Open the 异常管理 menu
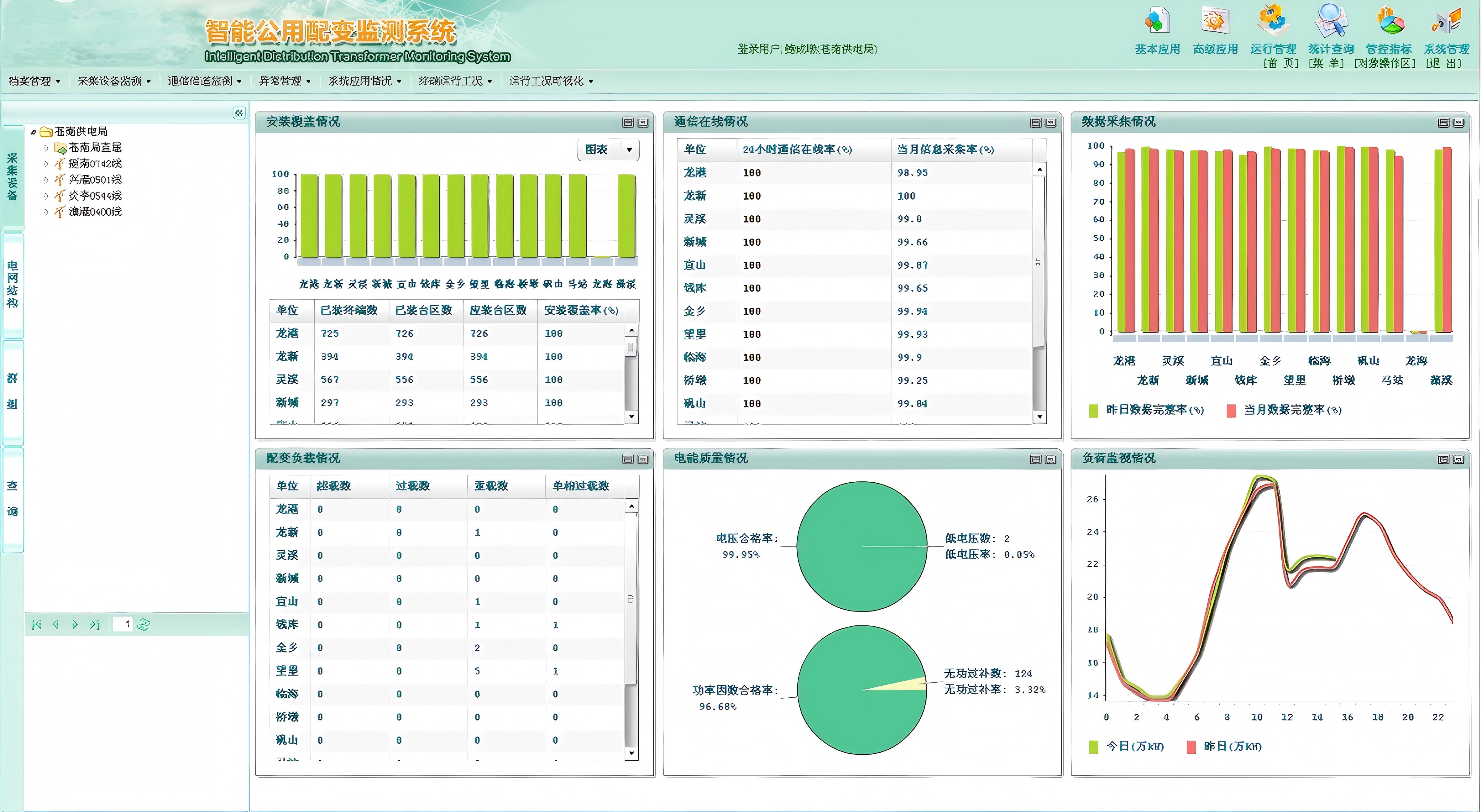Image resolution: width=1481 pixels, height=812 pixels. point(285,81)
